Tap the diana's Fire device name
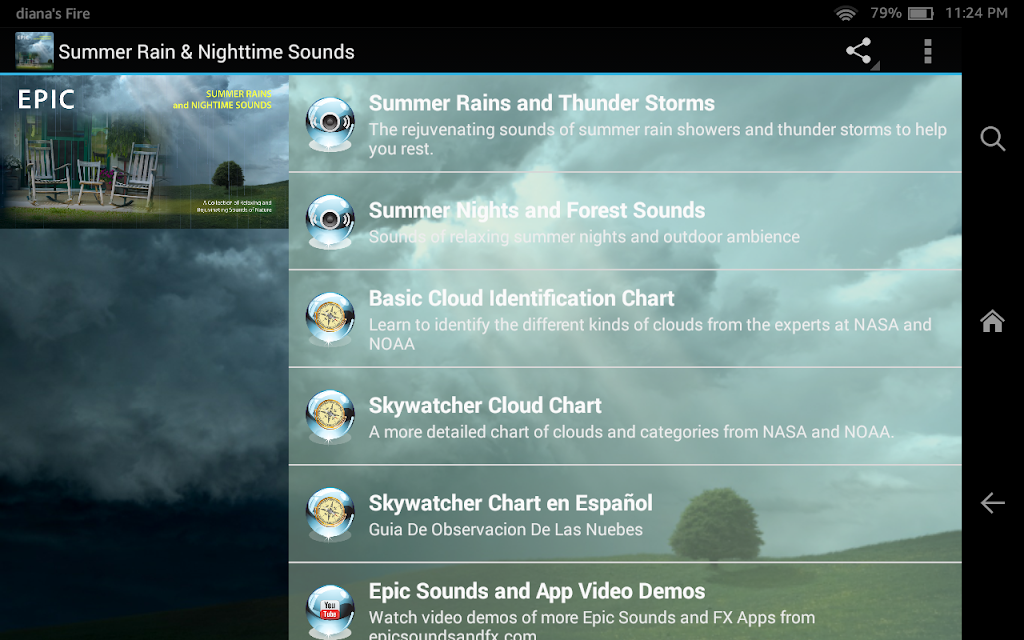Screen dimensions: 1024x640 [x=53, y=13]
